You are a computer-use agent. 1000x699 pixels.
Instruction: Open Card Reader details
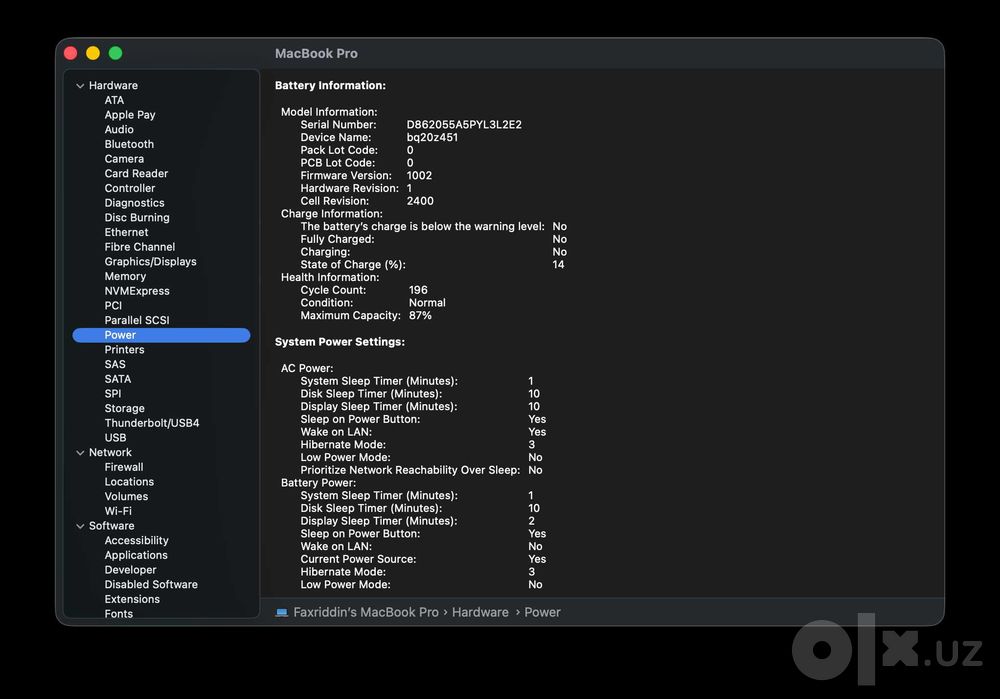[x=136, y=173]
